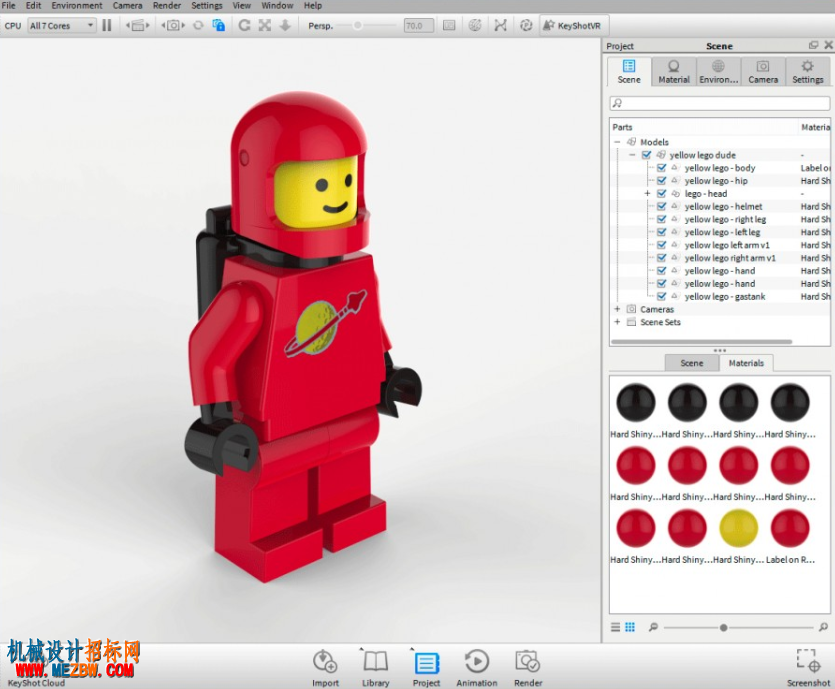835x689 pixels.
Task: Open the CPU cores dropdown
Action: [x=62, y=26]
